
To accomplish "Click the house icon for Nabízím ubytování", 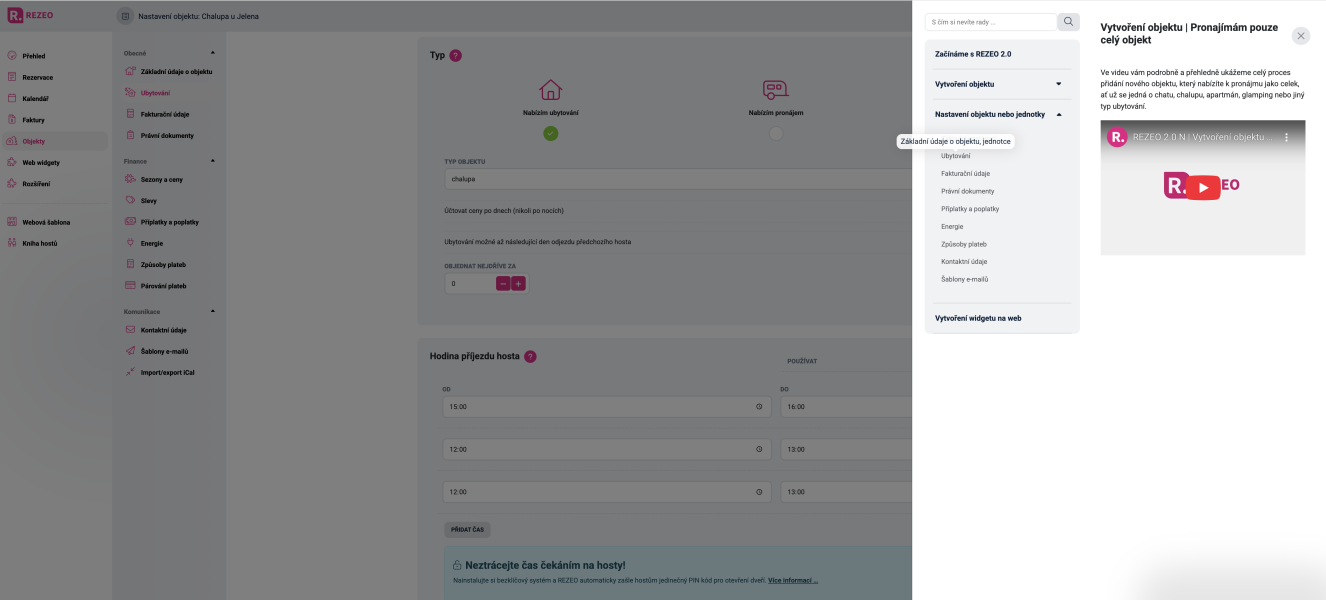I will [x=550, y=90].
